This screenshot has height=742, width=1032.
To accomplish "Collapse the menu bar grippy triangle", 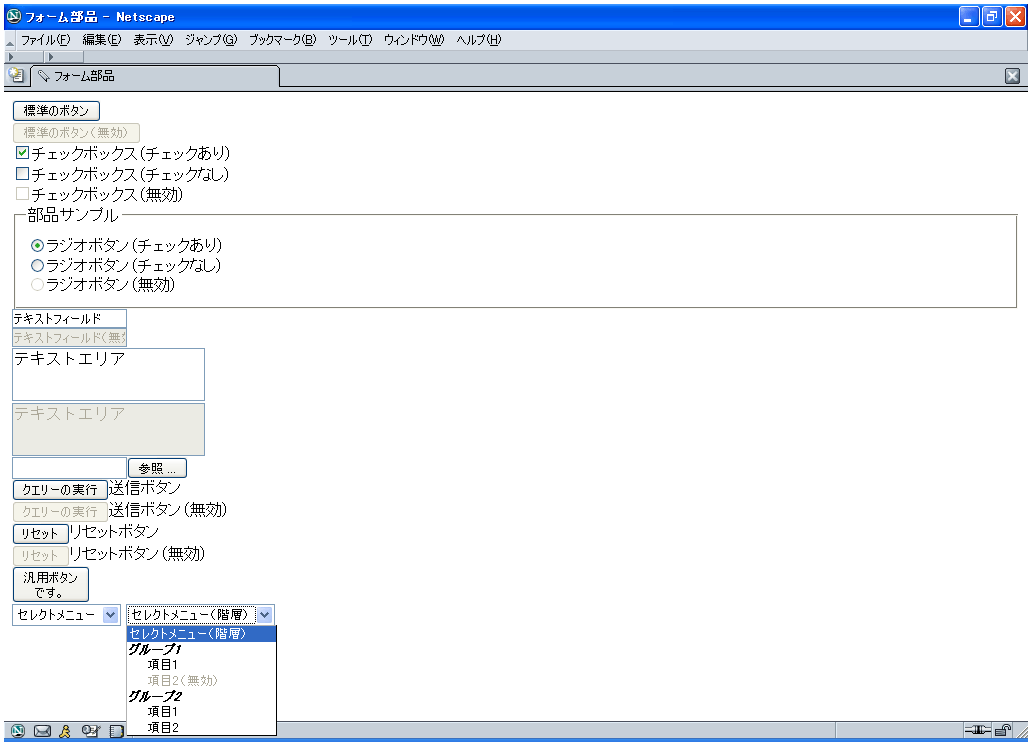I will coord(9,41).
